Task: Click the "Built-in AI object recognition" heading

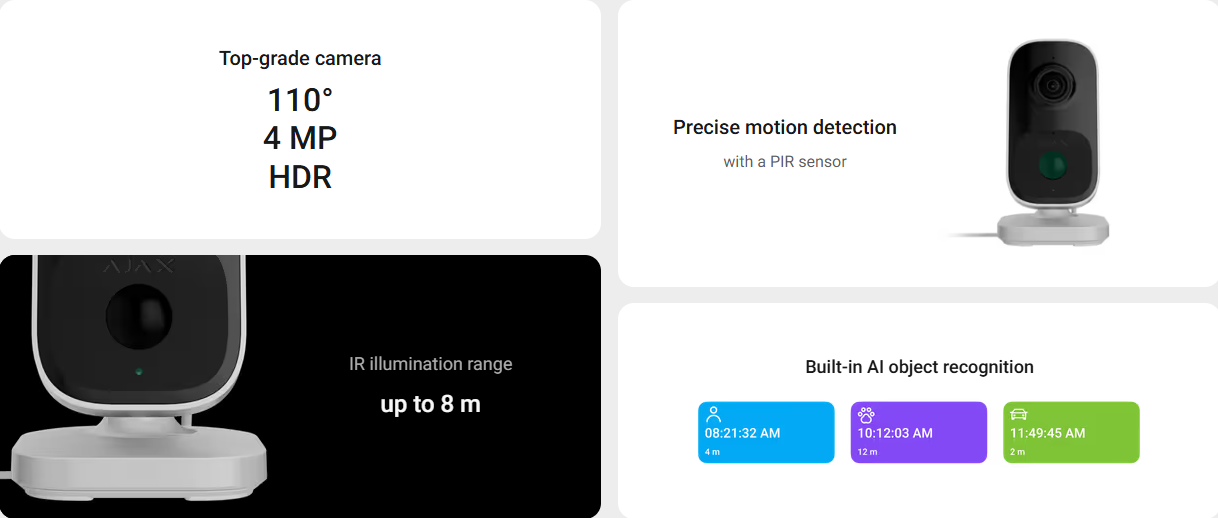Action: tap(919, 367)
